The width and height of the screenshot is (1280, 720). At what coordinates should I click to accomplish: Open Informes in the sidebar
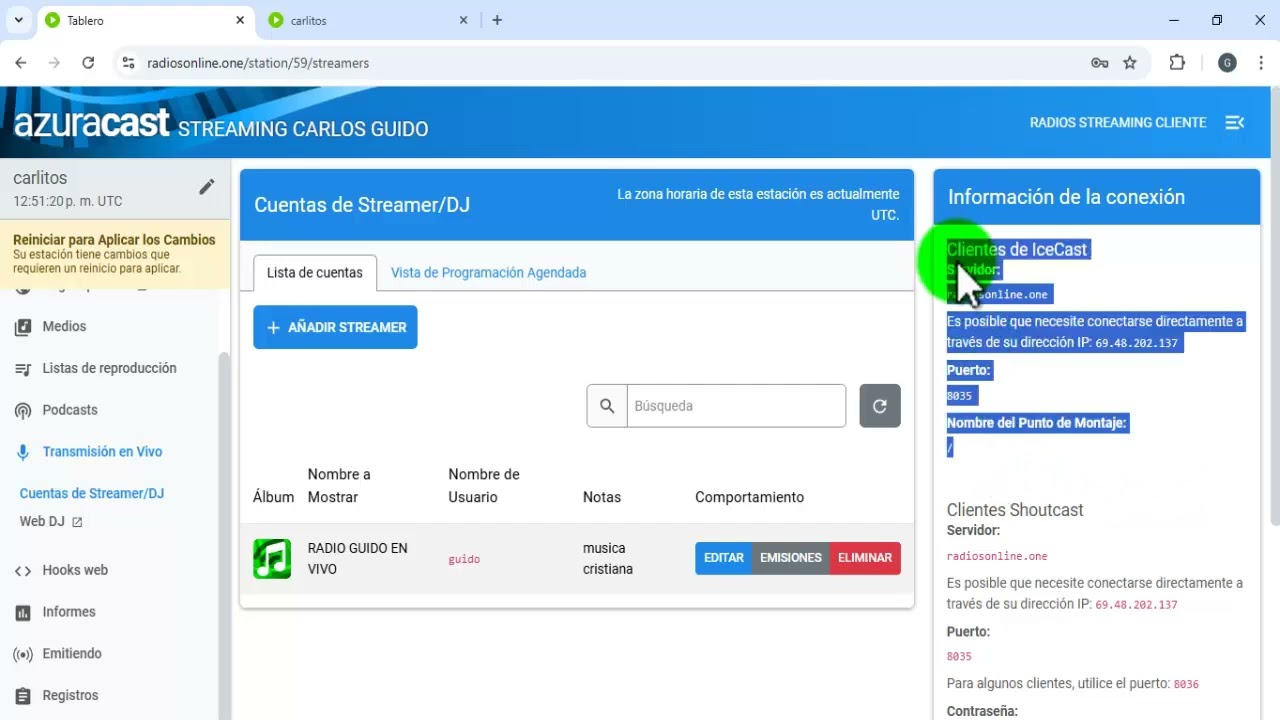pyautogui.click(x=69, y=613)
